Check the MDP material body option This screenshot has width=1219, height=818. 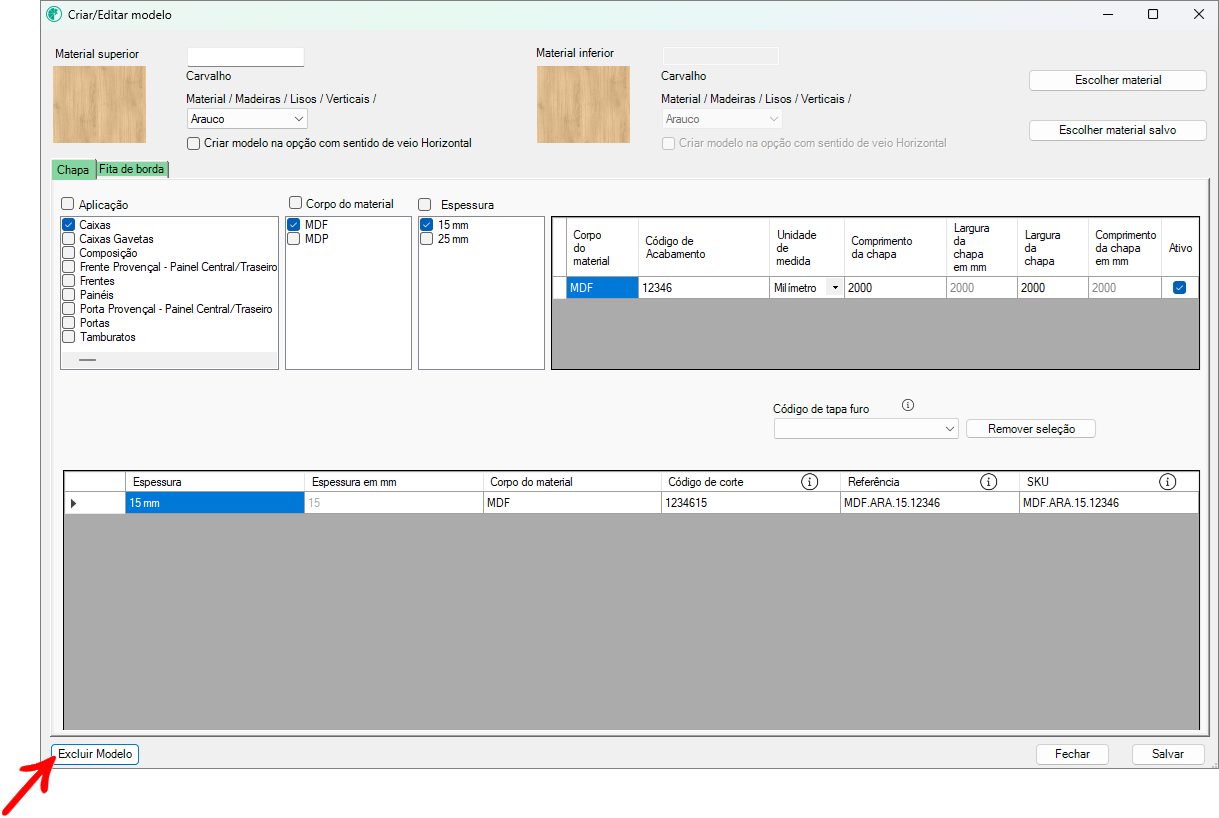pyautogui.click(x=294, y=239)
